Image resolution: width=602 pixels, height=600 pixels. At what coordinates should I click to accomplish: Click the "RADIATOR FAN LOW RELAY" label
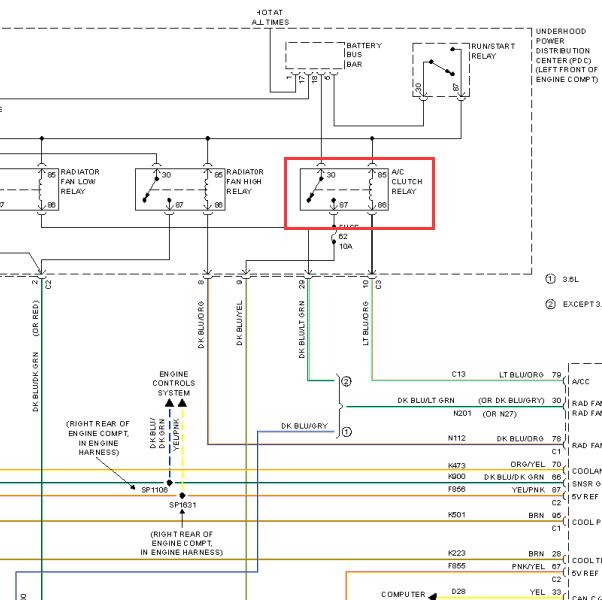coord(79,182)
